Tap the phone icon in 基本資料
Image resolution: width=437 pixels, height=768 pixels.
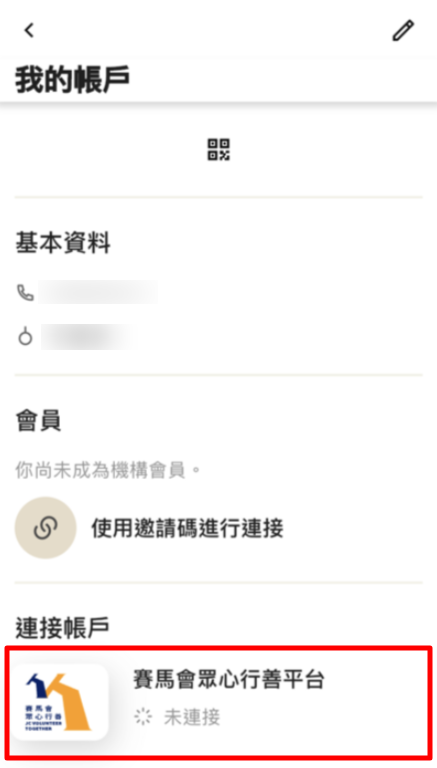(x=25, y=293)
